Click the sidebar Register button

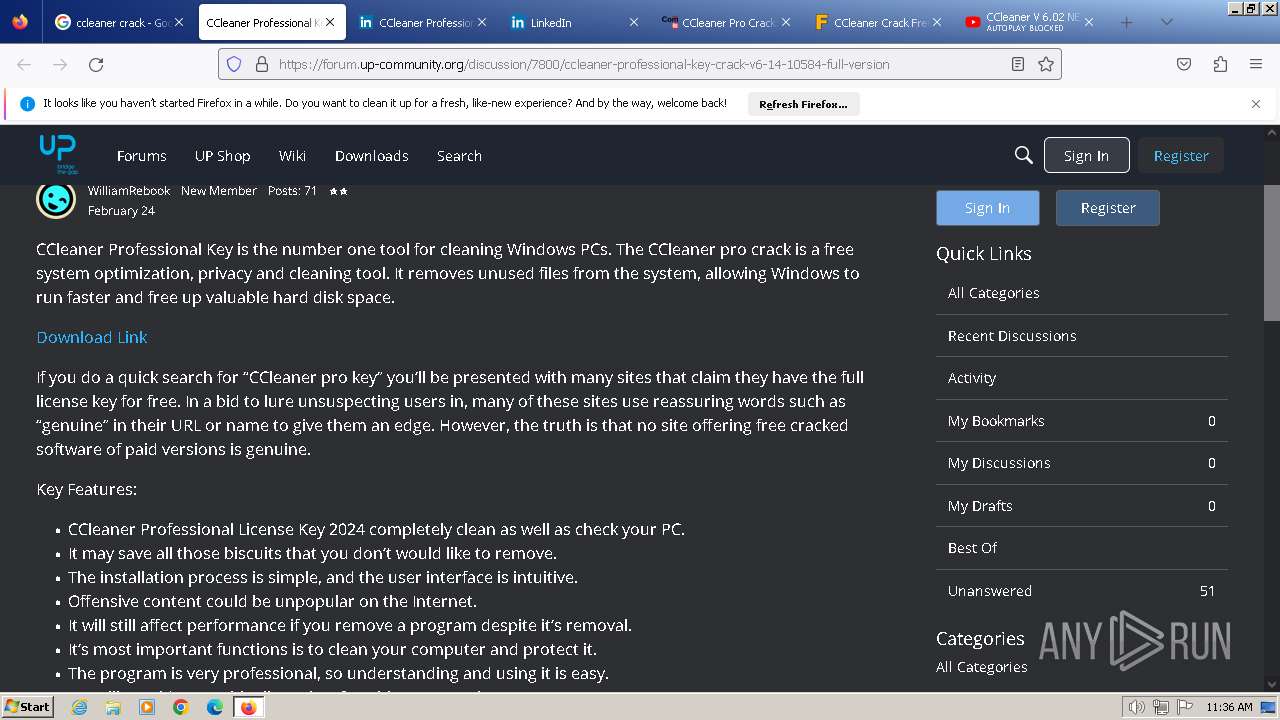1108,208
